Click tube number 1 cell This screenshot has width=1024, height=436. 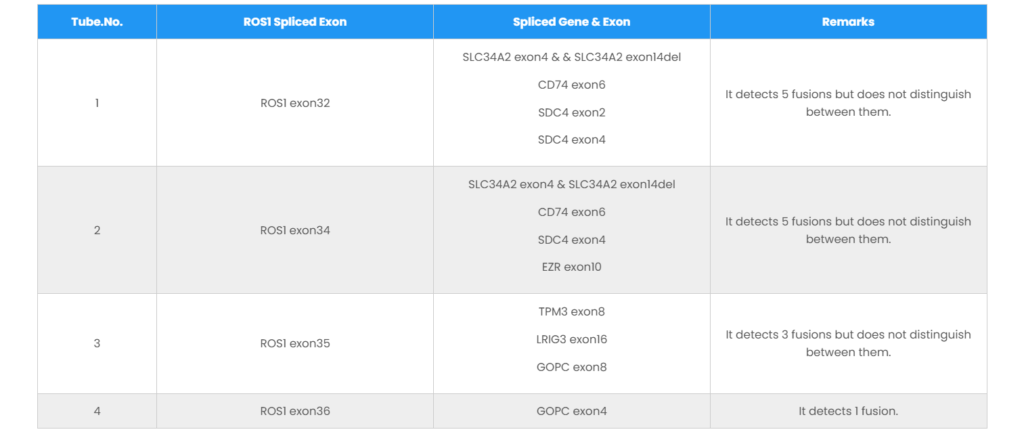(97, 103)
